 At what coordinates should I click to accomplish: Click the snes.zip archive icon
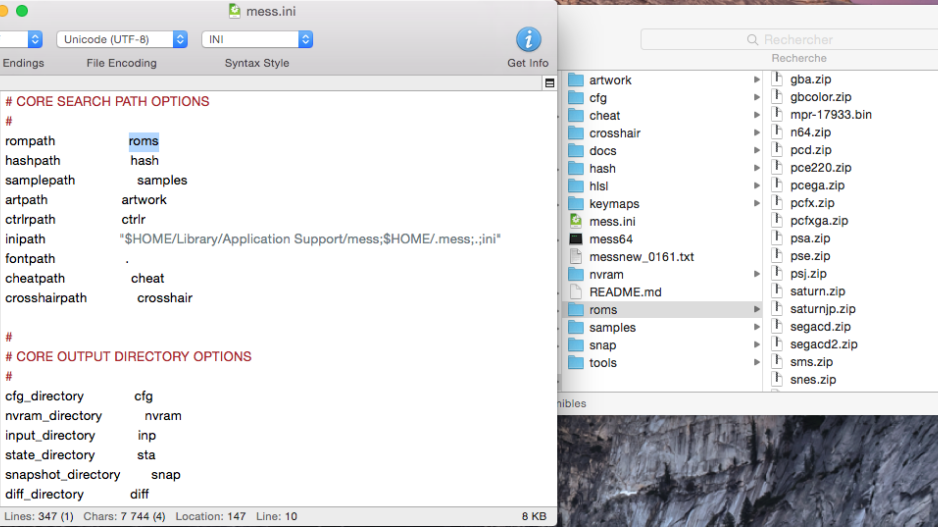[x=779, y=380]
